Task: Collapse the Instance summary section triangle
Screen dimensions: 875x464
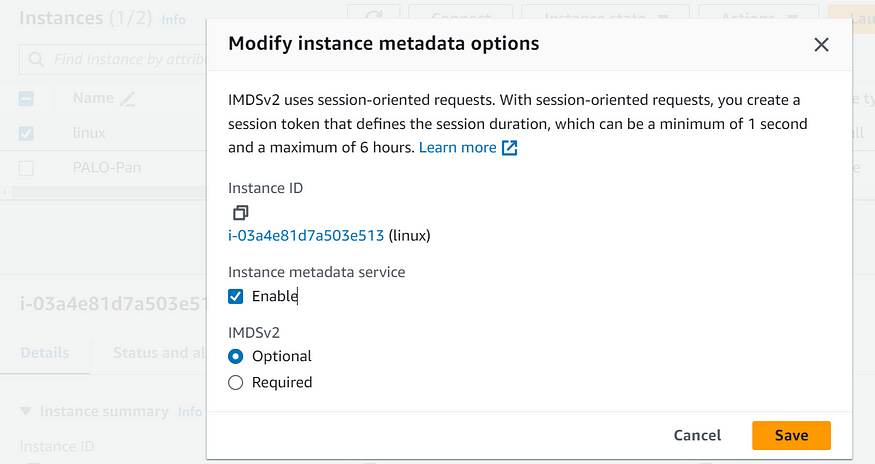Action: 26,412
